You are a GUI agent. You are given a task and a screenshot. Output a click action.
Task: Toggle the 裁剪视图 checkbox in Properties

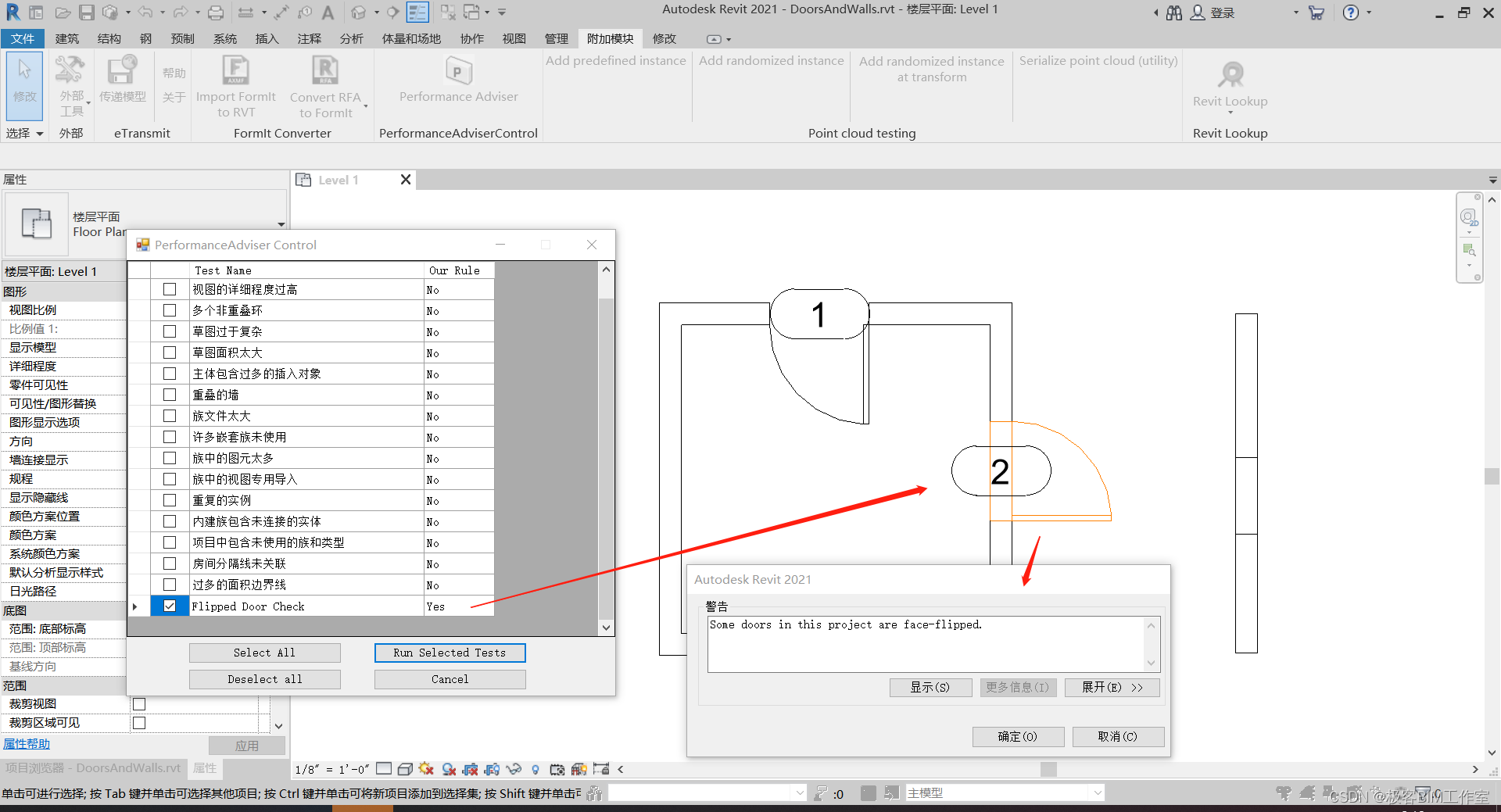coord(138,703)
